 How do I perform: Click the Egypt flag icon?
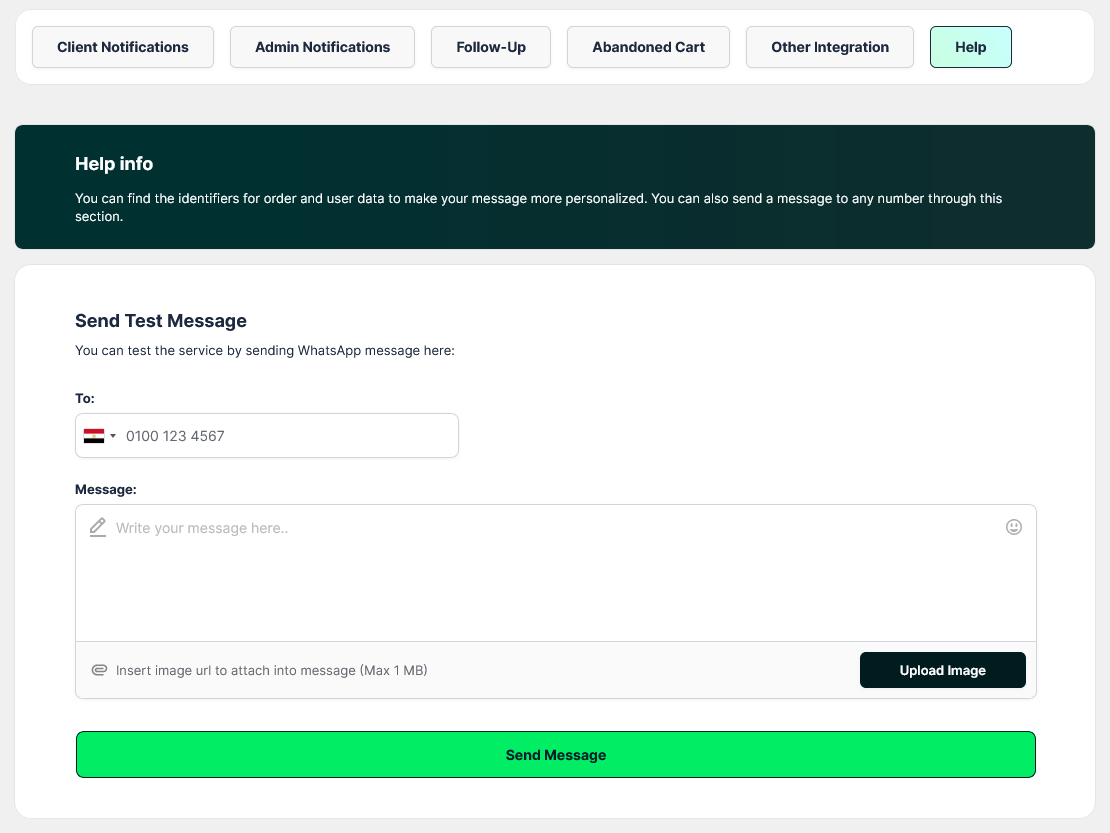(x=94, y=436)
